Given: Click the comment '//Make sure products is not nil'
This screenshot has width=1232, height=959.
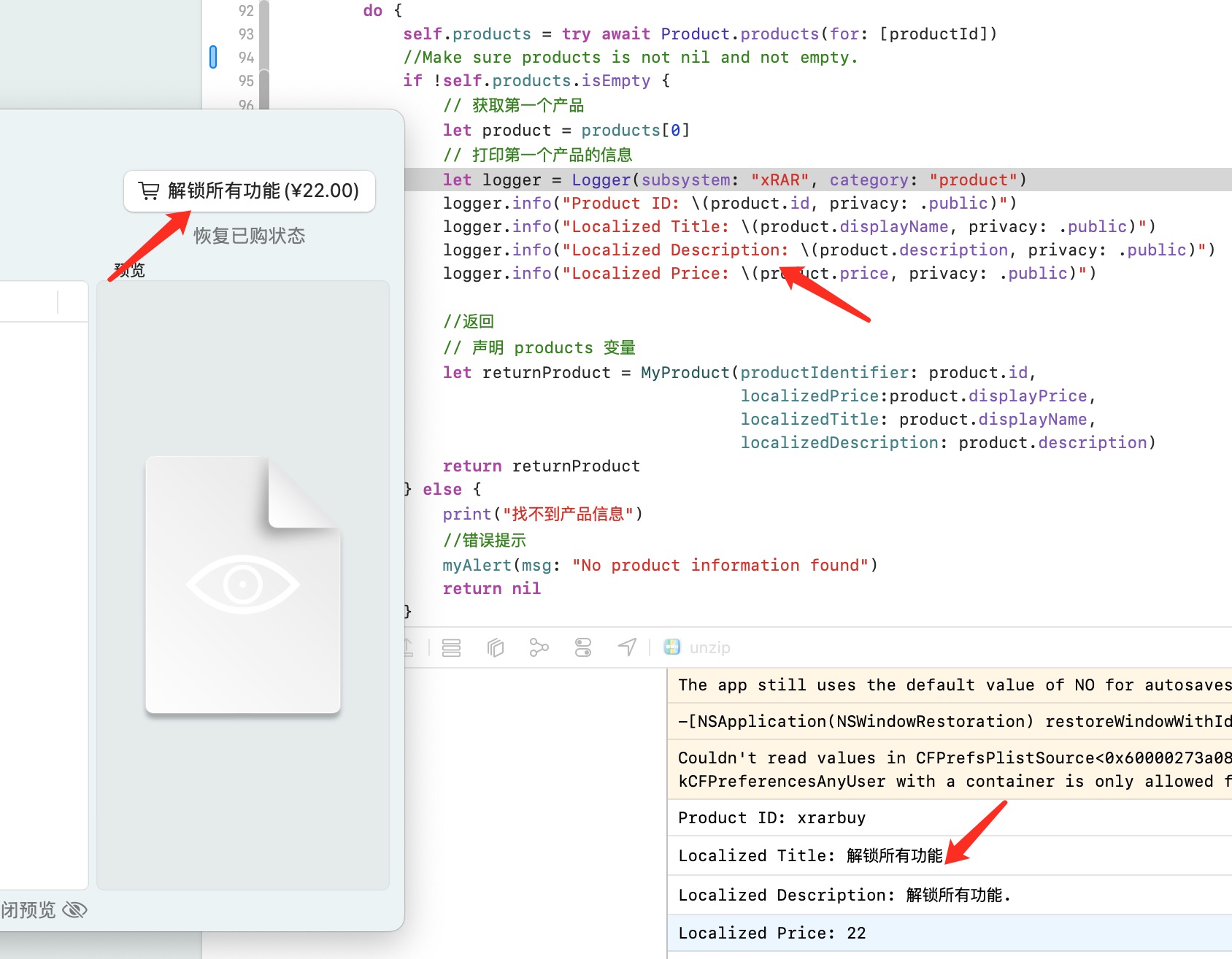Looking at the screenshot, I should [631, 58].
